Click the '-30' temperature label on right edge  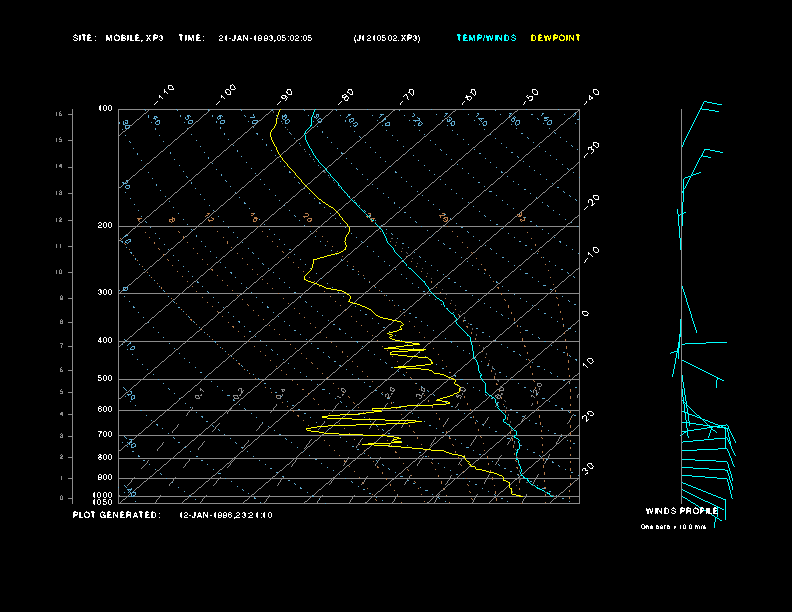point(591,149)
